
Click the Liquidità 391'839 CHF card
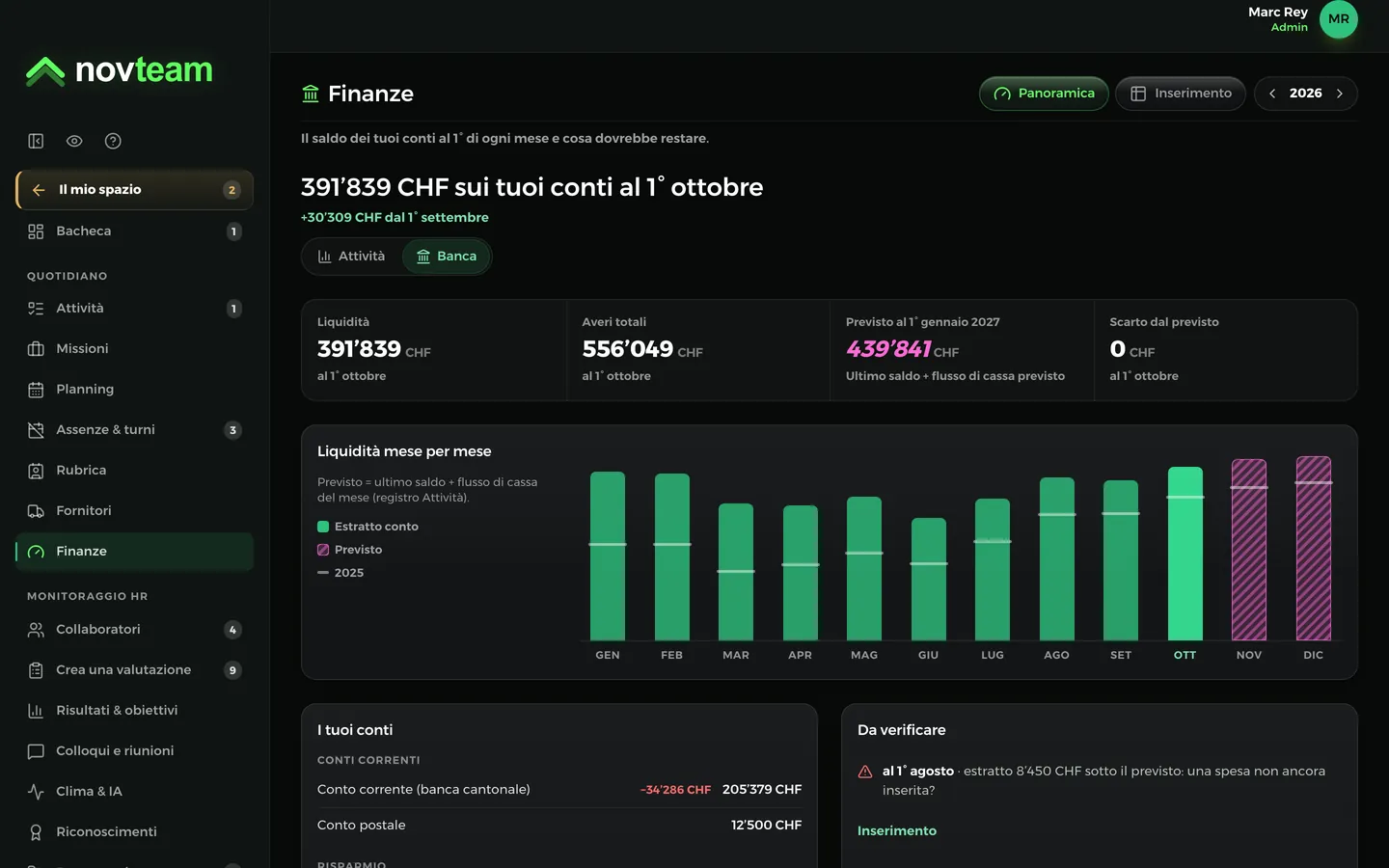(434, 350)
